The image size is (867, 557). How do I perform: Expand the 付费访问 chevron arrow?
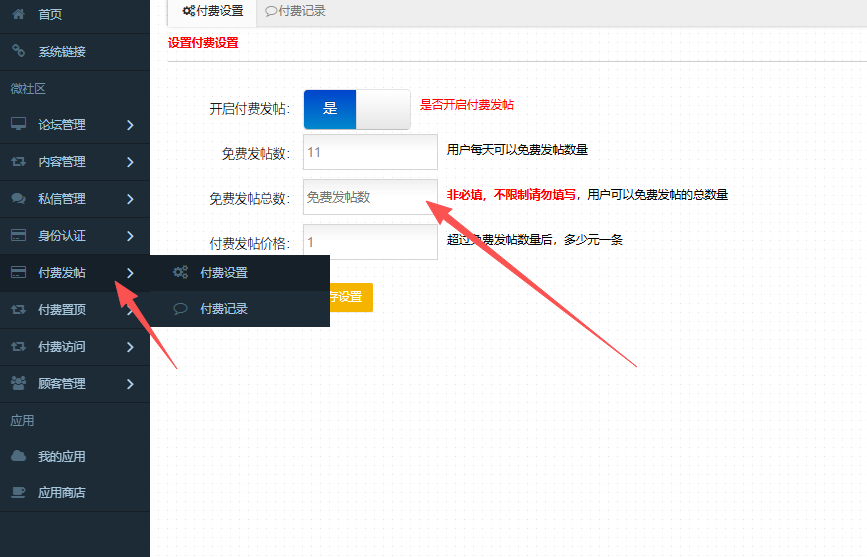pos(131,347)
